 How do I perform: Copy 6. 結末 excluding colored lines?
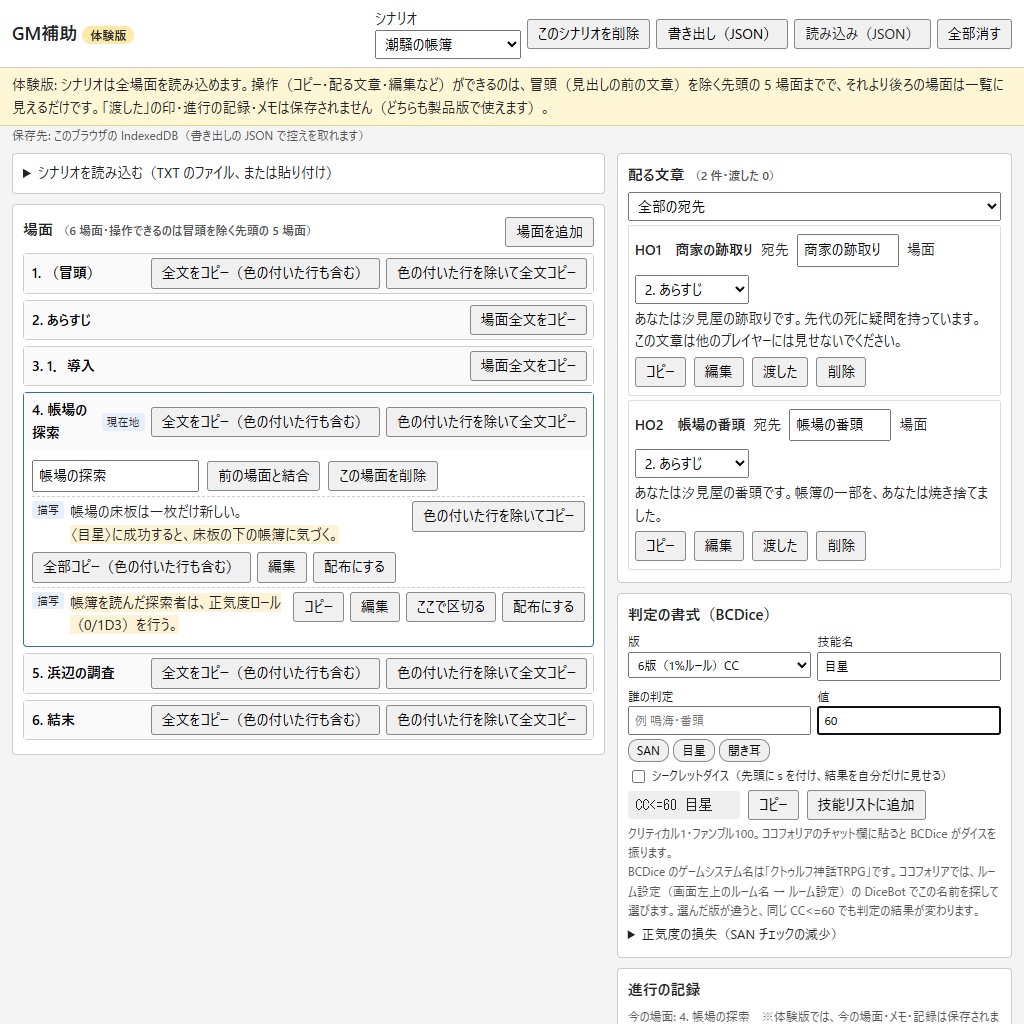(x=486, y=720)
